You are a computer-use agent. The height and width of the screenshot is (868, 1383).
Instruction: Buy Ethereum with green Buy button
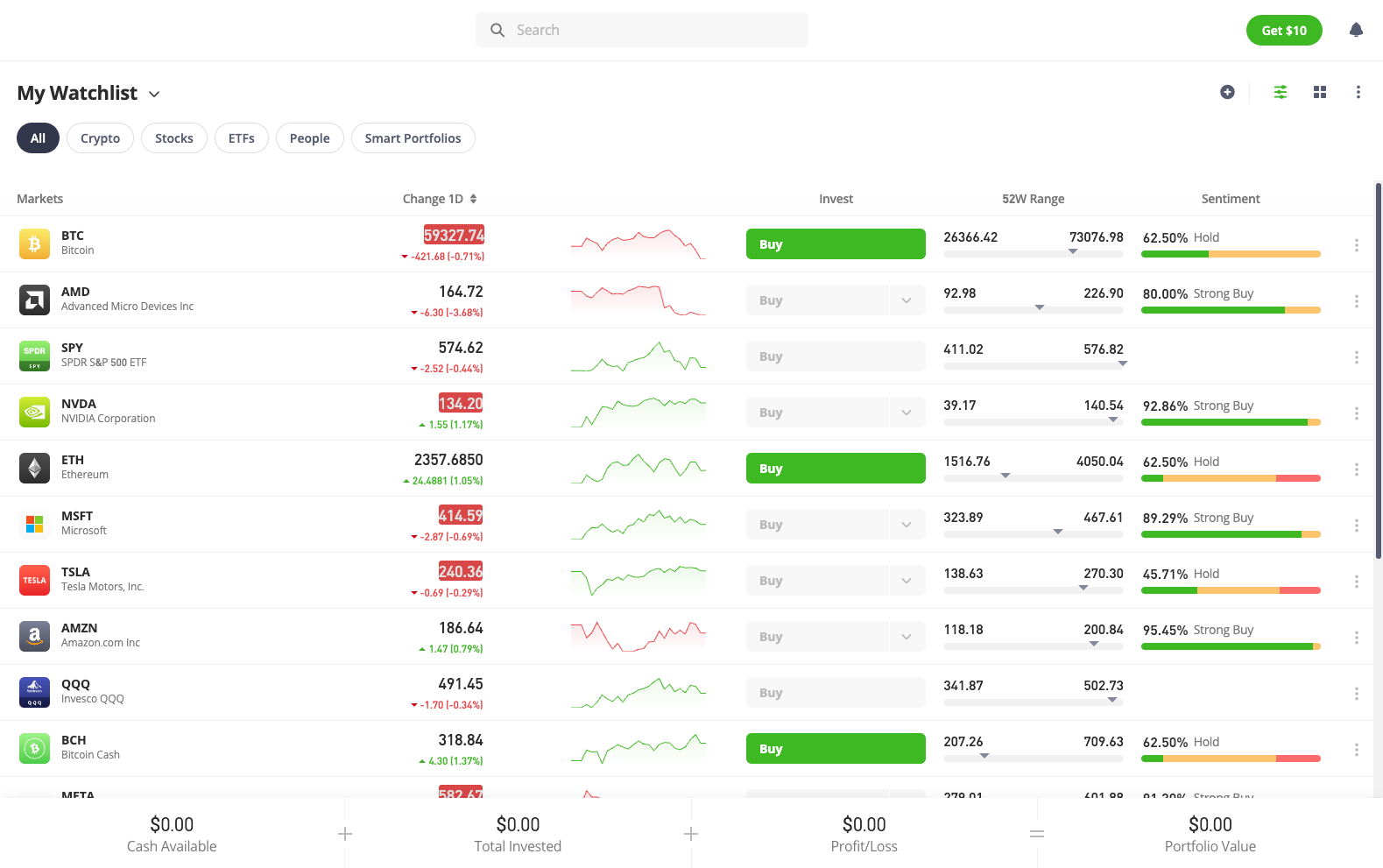coord(836,469)
